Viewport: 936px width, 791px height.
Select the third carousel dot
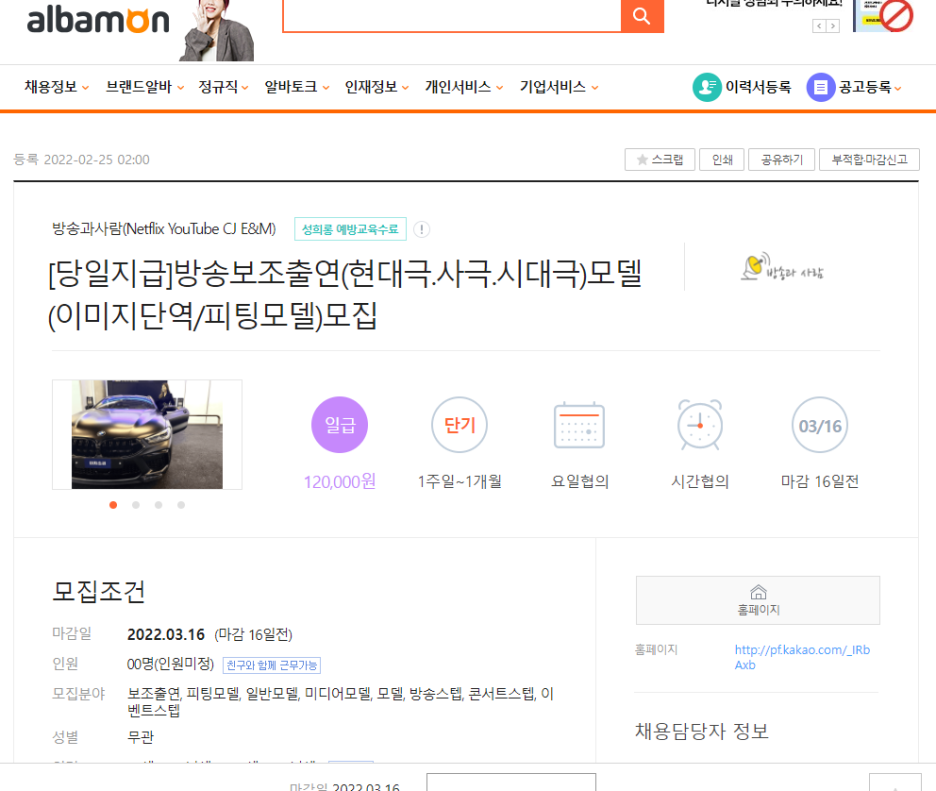pos(159,505)
